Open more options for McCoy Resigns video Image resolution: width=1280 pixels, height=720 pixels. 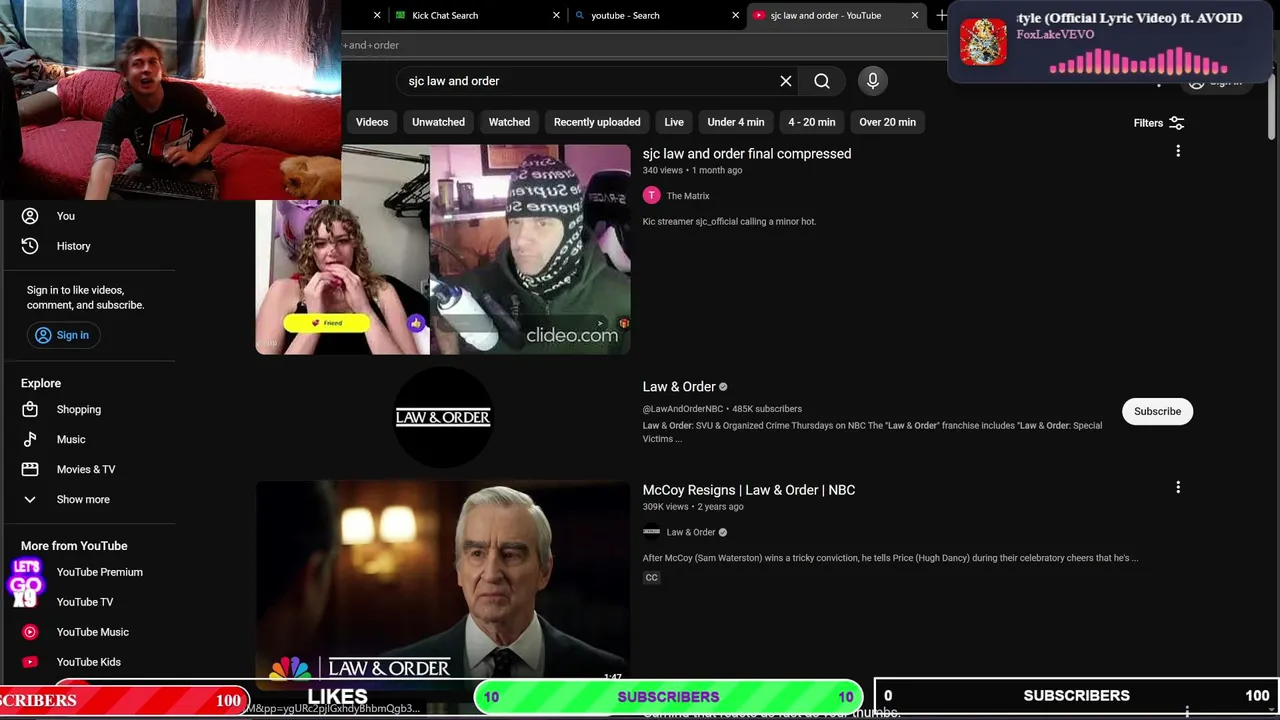tap(1178, 487)
